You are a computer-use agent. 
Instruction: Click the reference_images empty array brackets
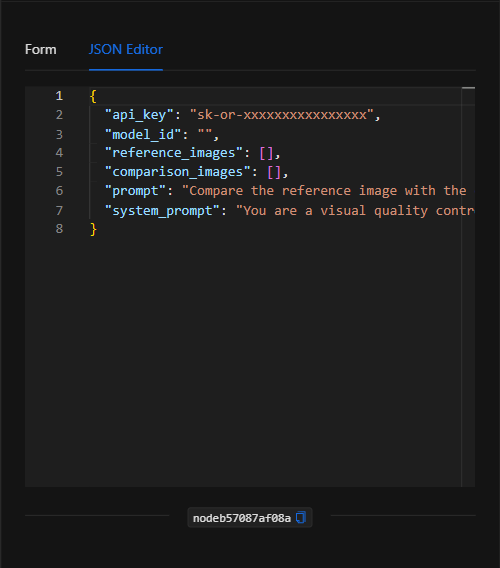pyautogui.click(x=266, y=153)
